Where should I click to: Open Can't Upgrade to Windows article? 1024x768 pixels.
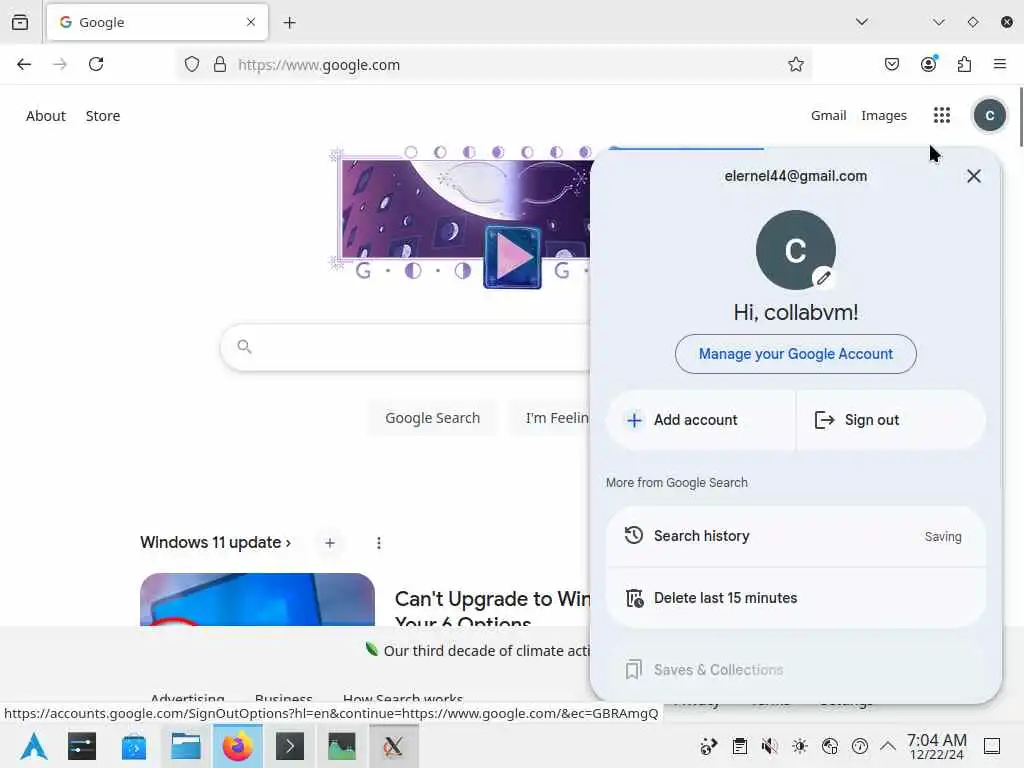(x=492, y=608)
